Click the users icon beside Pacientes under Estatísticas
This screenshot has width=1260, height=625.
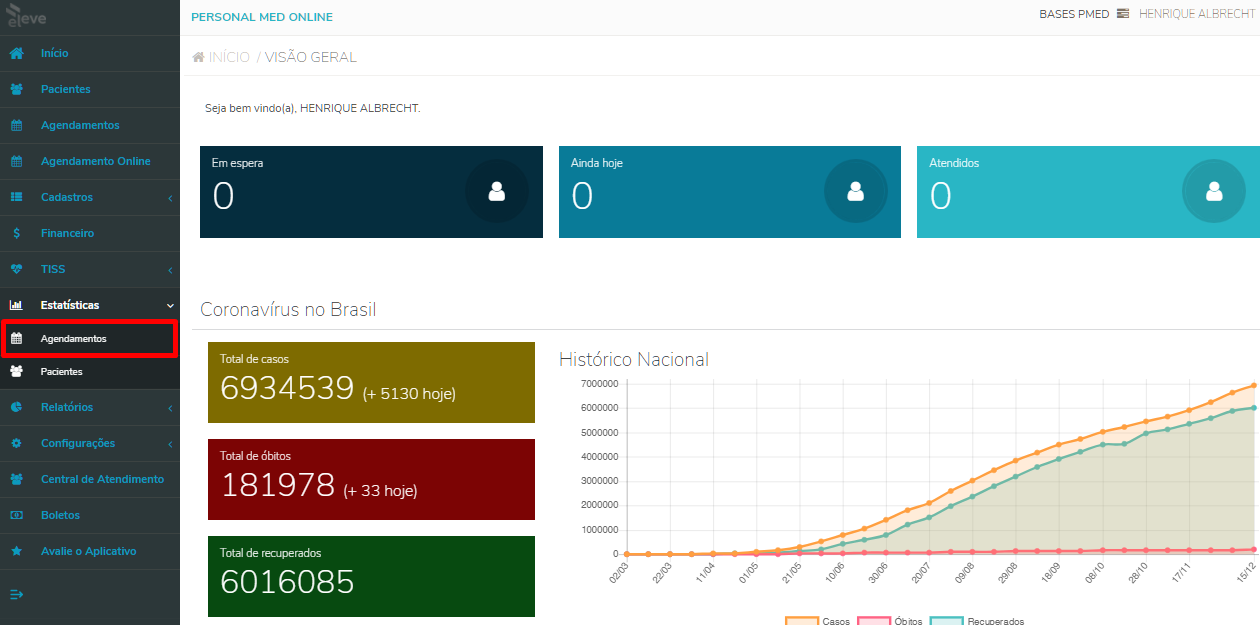pyautogui.click(x=16, y=371)
